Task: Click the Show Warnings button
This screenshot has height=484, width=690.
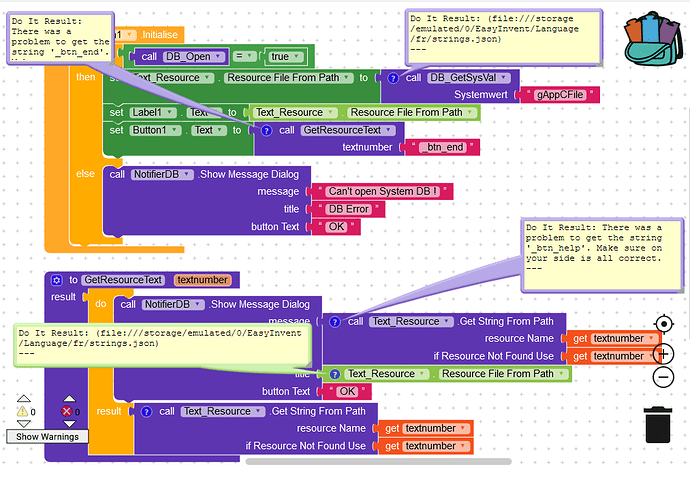Action: pyautogui.click(x=48, y=436)
